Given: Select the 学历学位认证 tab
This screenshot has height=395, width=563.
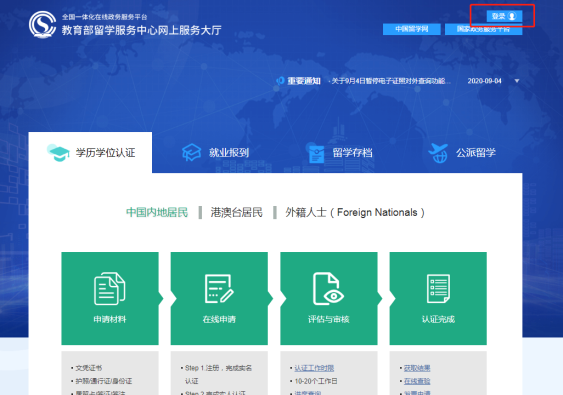Looking at the screenshot, I should pos(90,153).
